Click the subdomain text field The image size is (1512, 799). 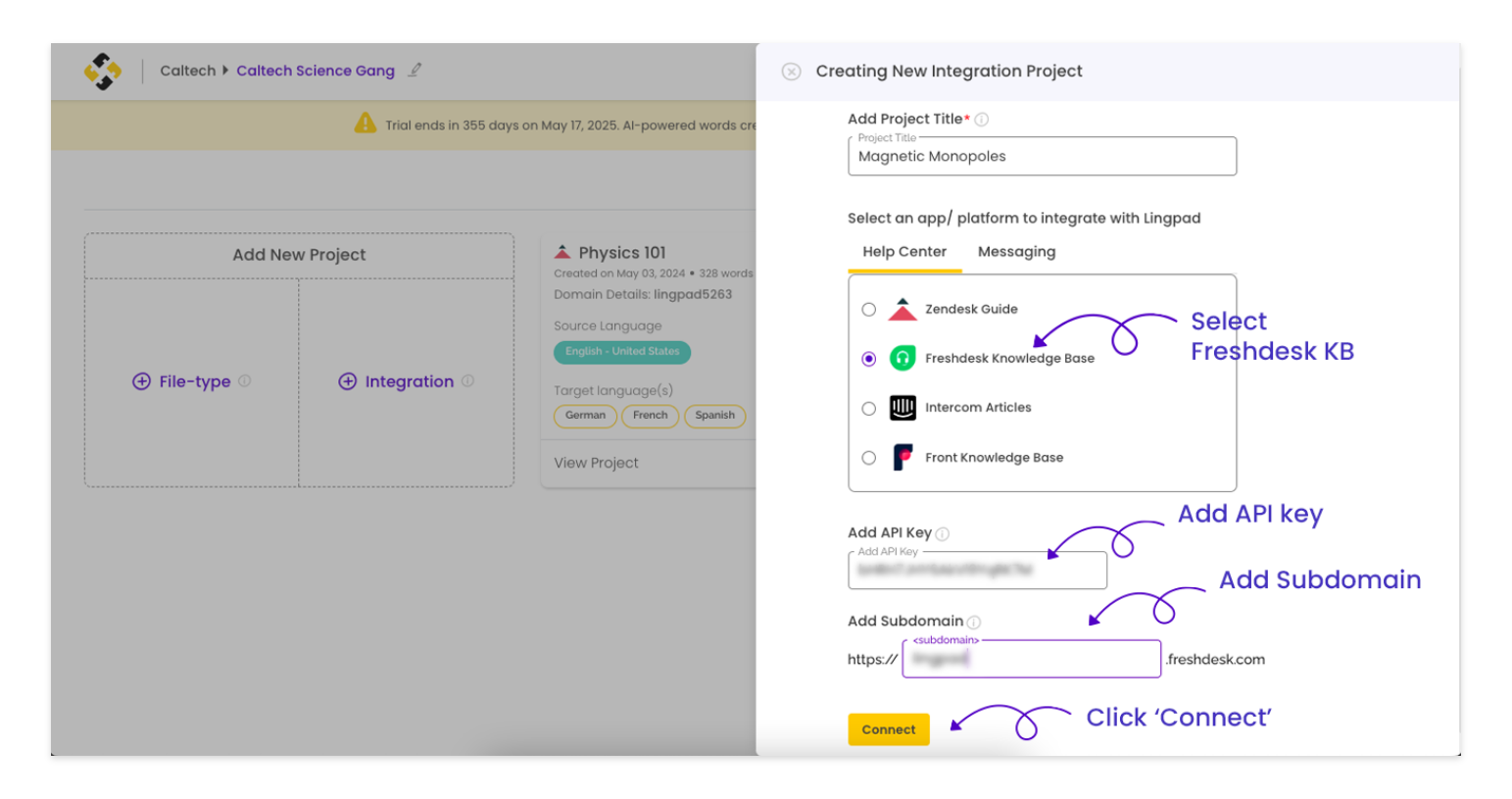point(1031,659)
